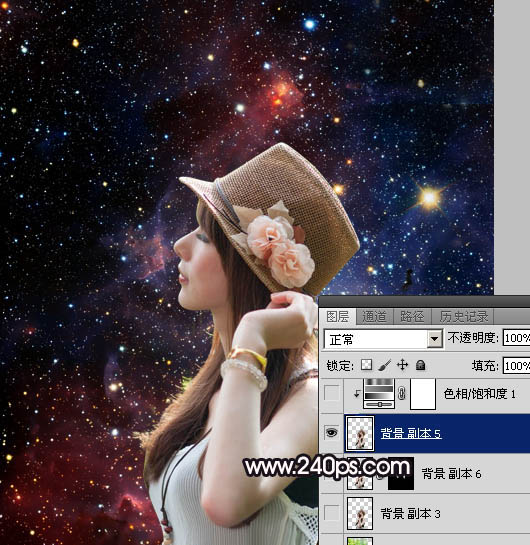This screenshot has height=545, width=530.
Task: Click the blend mode dropdown arrow button
Action: (x=435, y=339)
